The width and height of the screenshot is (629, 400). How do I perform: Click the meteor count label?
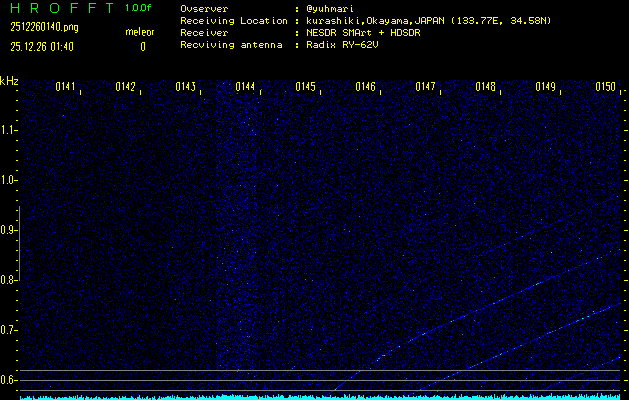point(140,32)
